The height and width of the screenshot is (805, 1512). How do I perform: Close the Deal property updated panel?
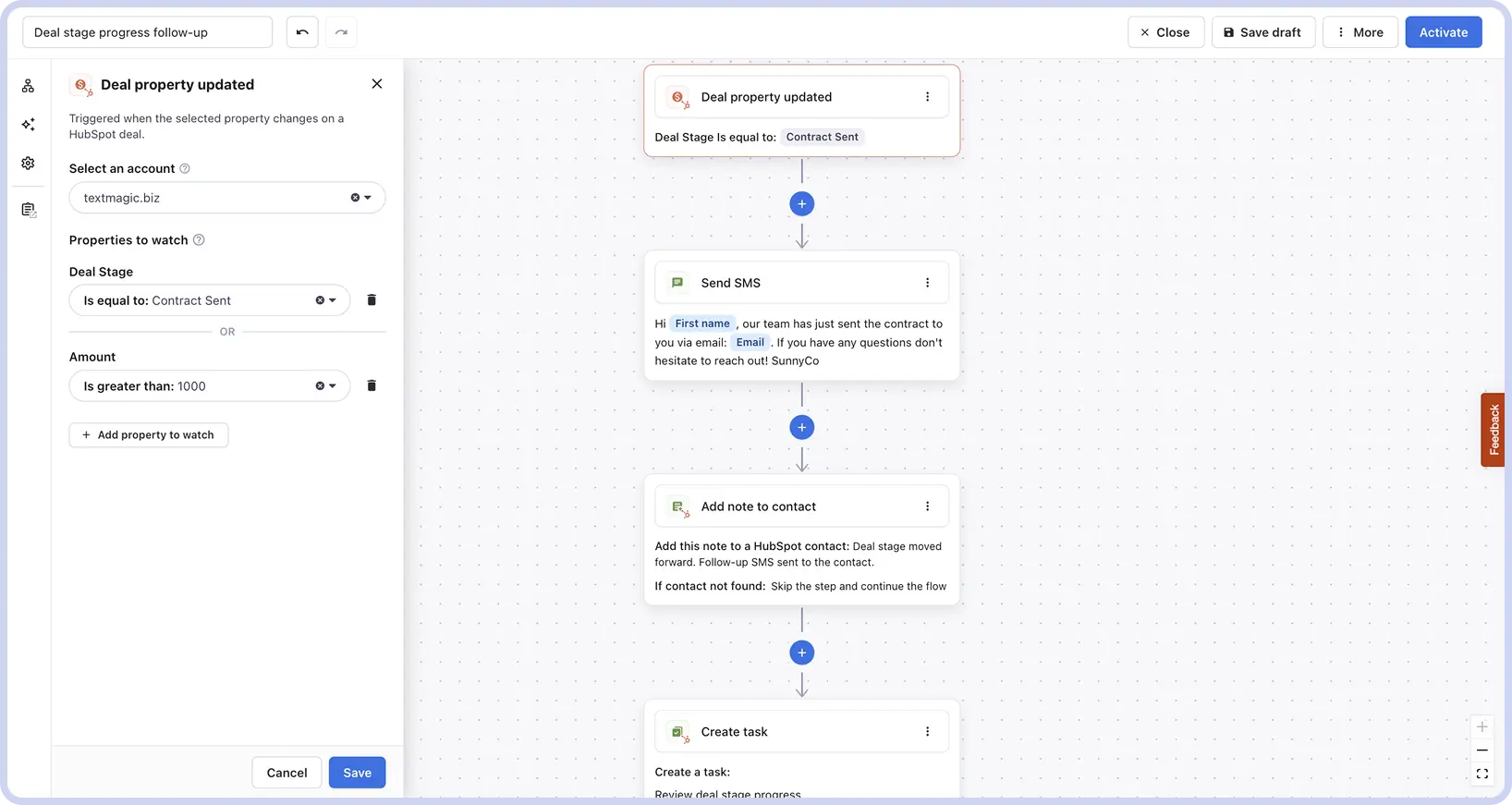(377, 84)
